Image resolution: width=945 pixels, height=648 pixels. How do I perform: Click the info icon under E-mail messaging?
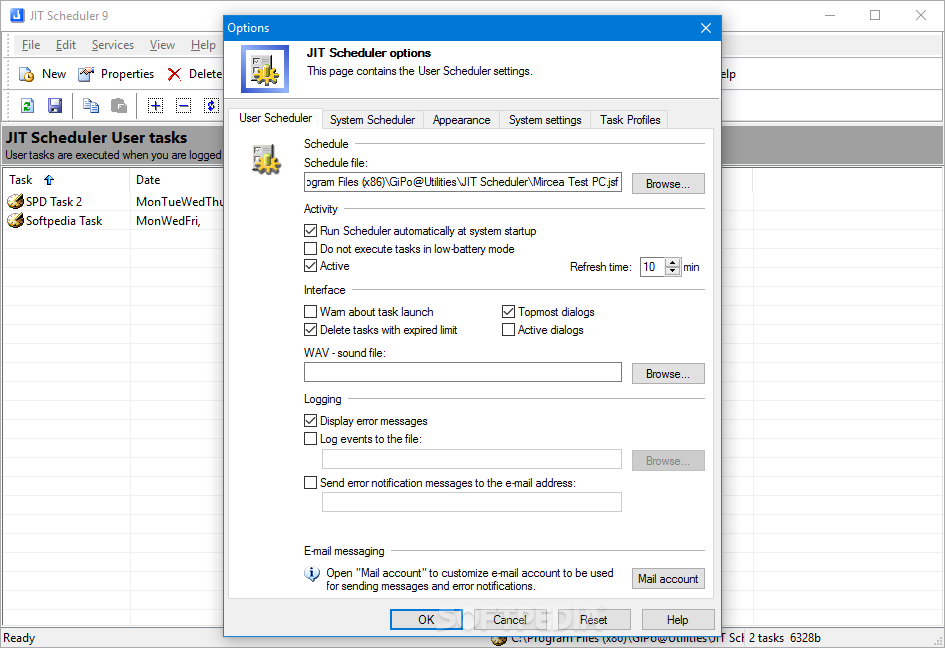[312, 574]
